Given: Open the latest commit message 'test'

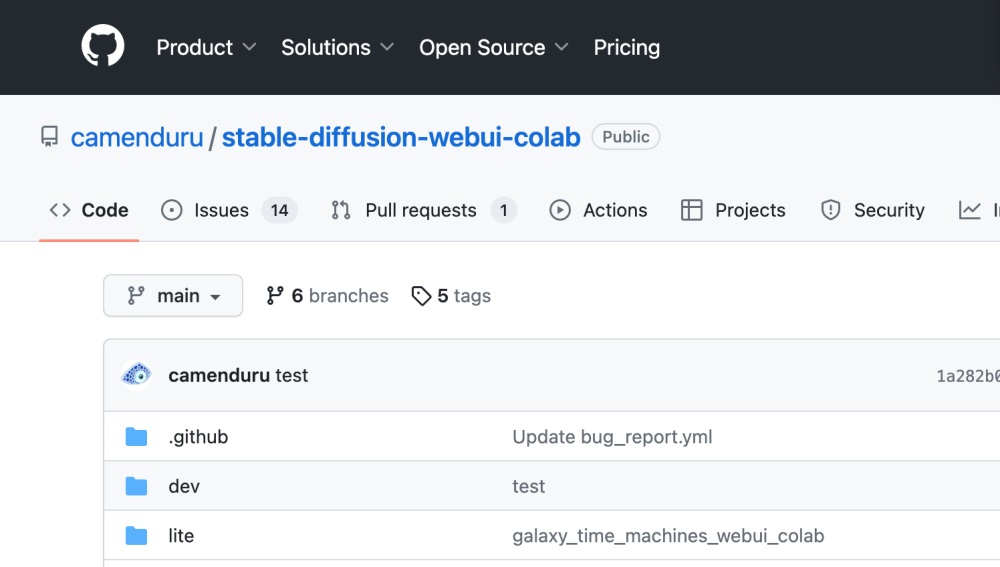Looking at the screenshot, I should point(291,375).
